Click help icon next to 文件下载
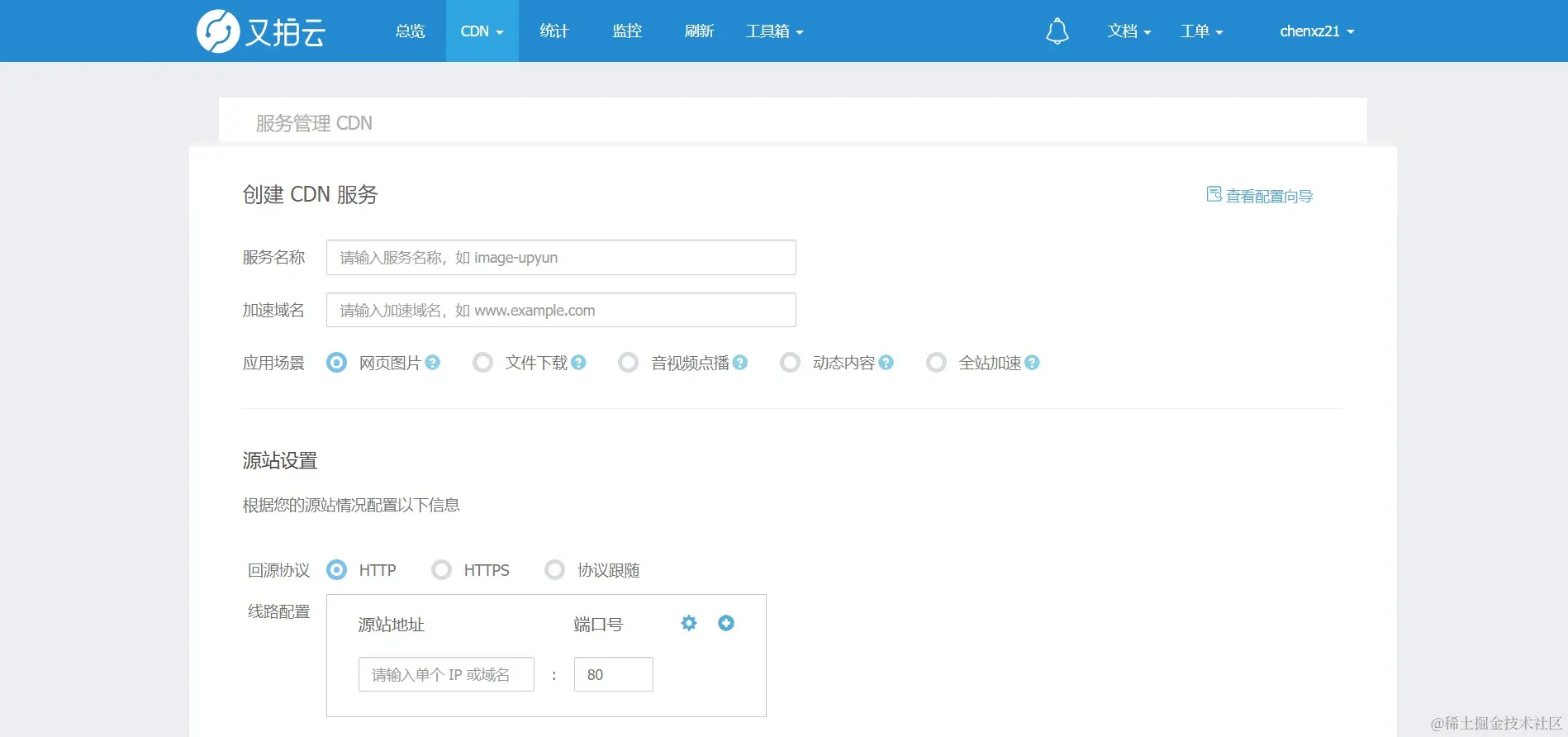This screenshot has height=737, width=1568. tap(578, 363)
